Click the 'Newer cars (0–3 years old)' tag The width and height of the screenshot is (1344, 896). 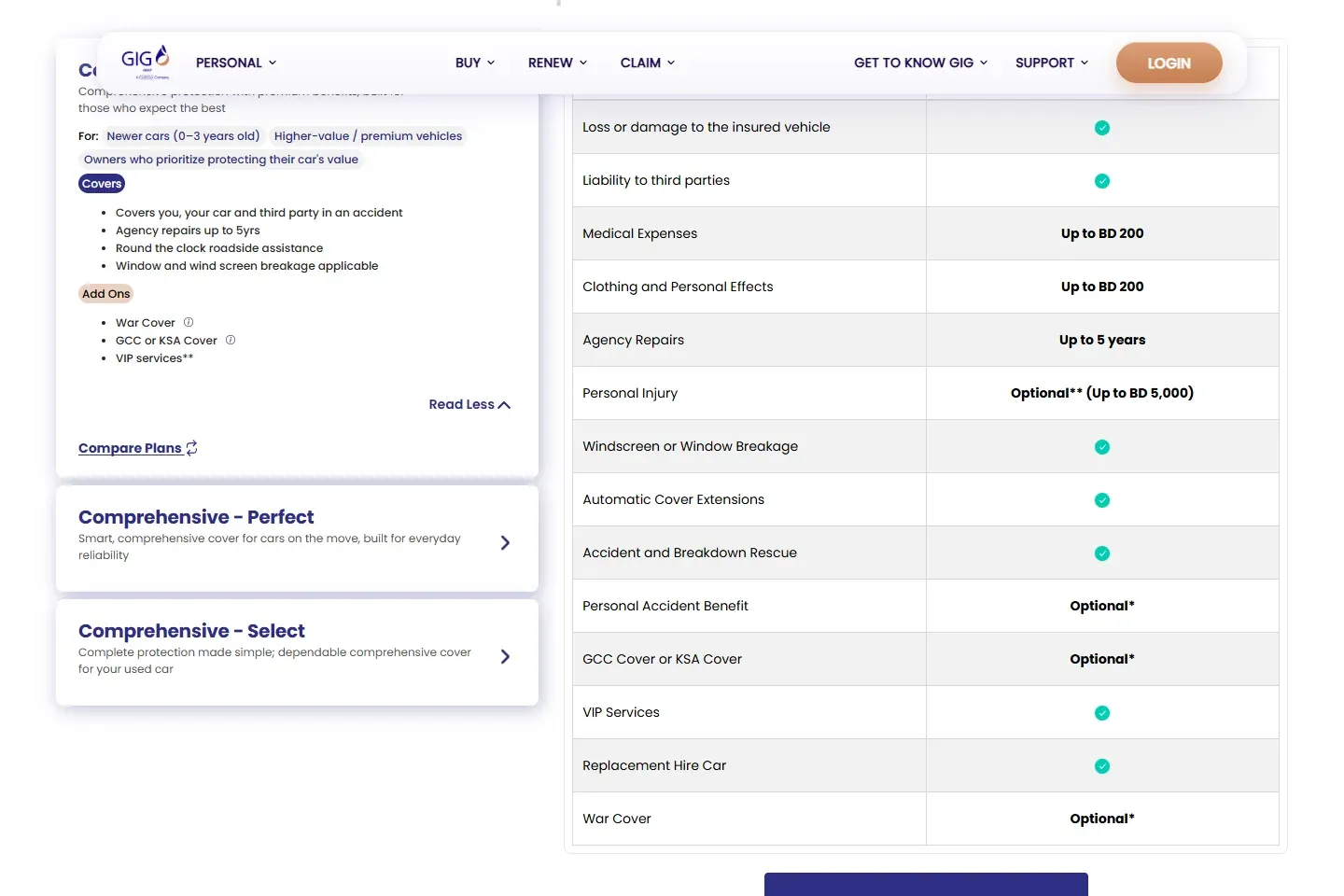click(183, 136)
